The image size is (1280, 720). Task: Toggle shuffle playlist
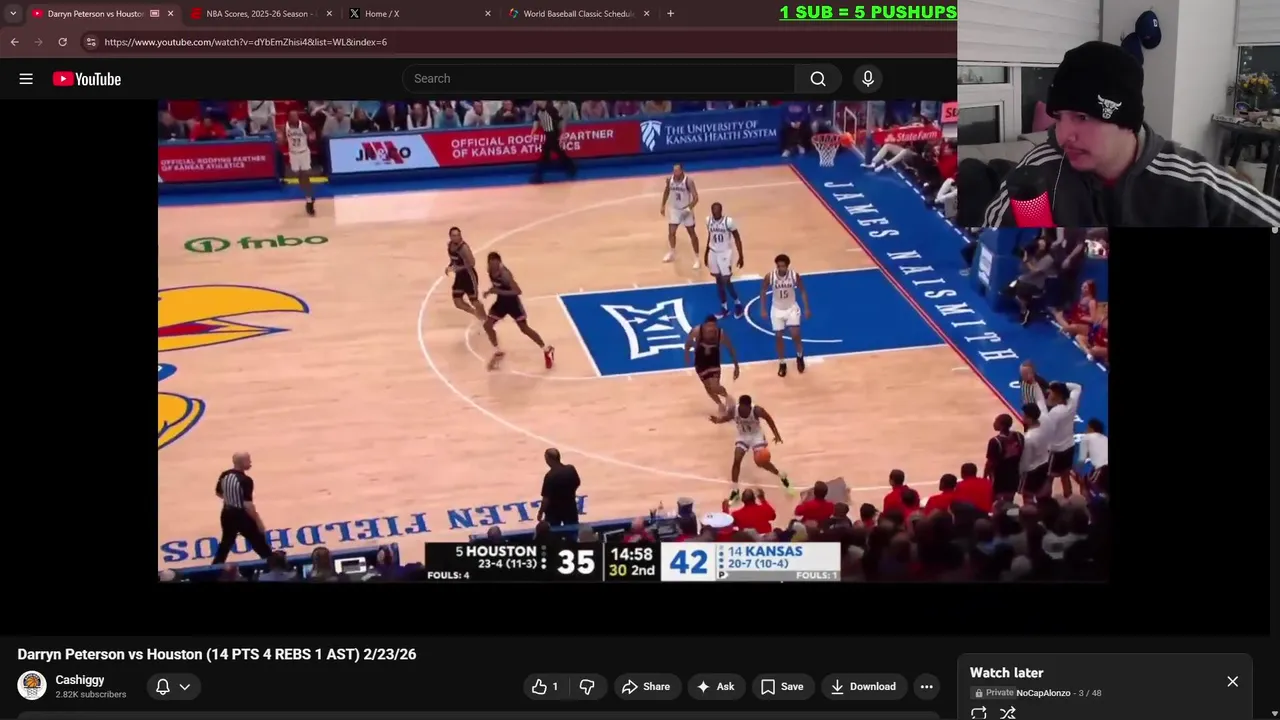1008,713
